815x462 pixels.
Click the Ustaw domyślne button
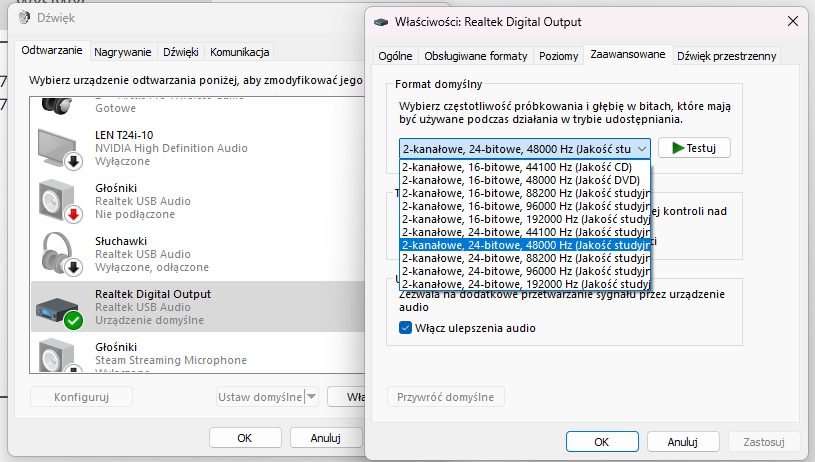(260, 397)
